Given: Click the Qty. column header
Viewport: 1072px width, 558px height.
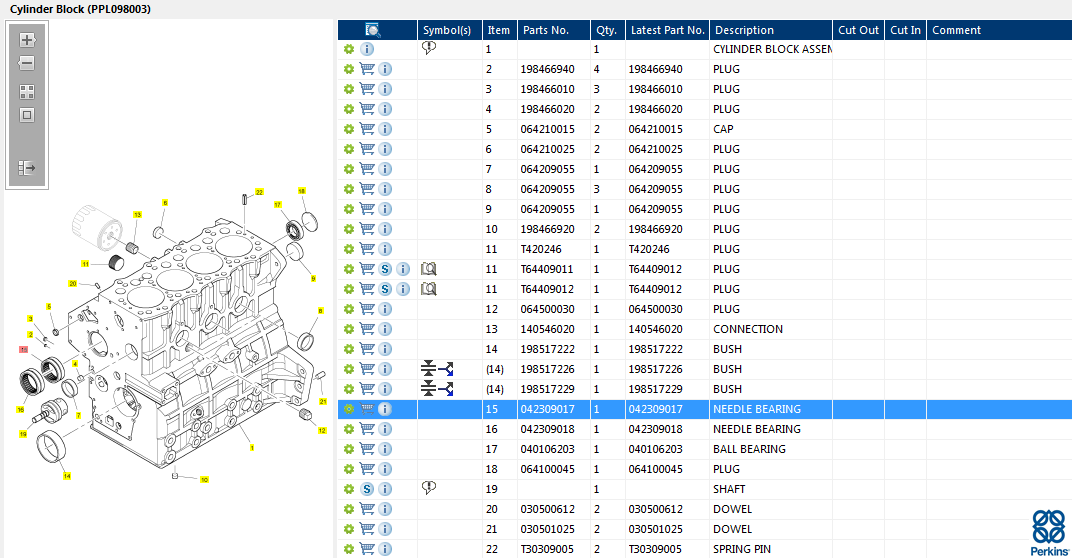Looking at the screenshot, I should click(606, 30).
